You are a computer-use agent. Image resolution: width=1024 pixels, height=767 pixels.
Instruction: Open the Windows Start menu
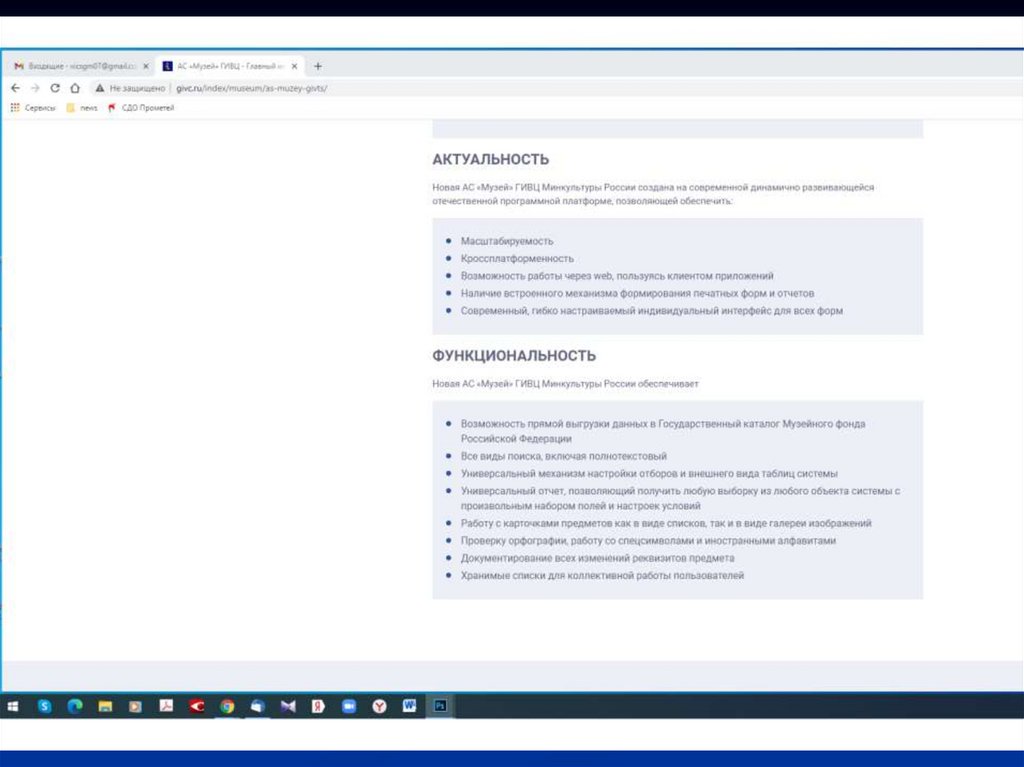(x=12, y=706)
